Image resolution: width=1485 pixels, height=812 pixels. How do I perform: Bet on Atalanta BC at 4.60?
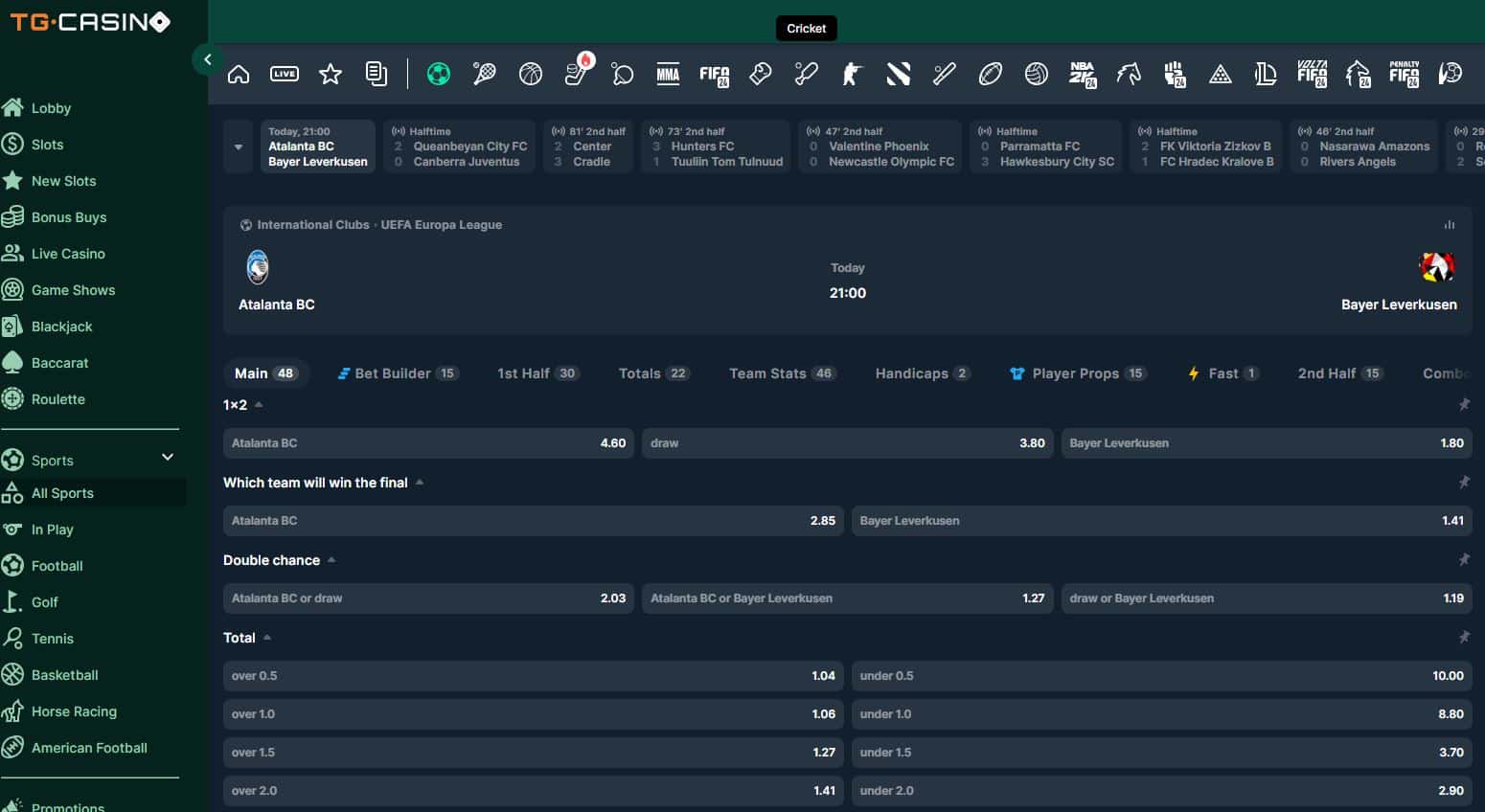point(428,443)
